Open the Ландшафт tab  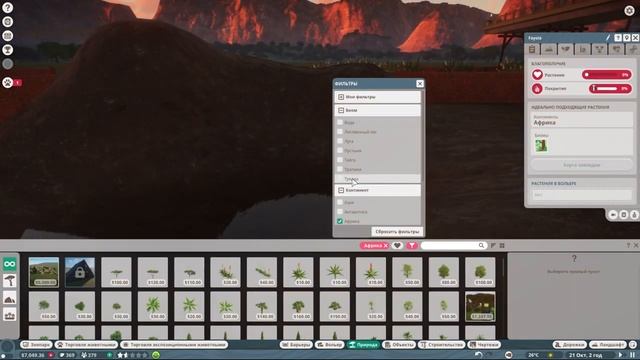(608, 344)
